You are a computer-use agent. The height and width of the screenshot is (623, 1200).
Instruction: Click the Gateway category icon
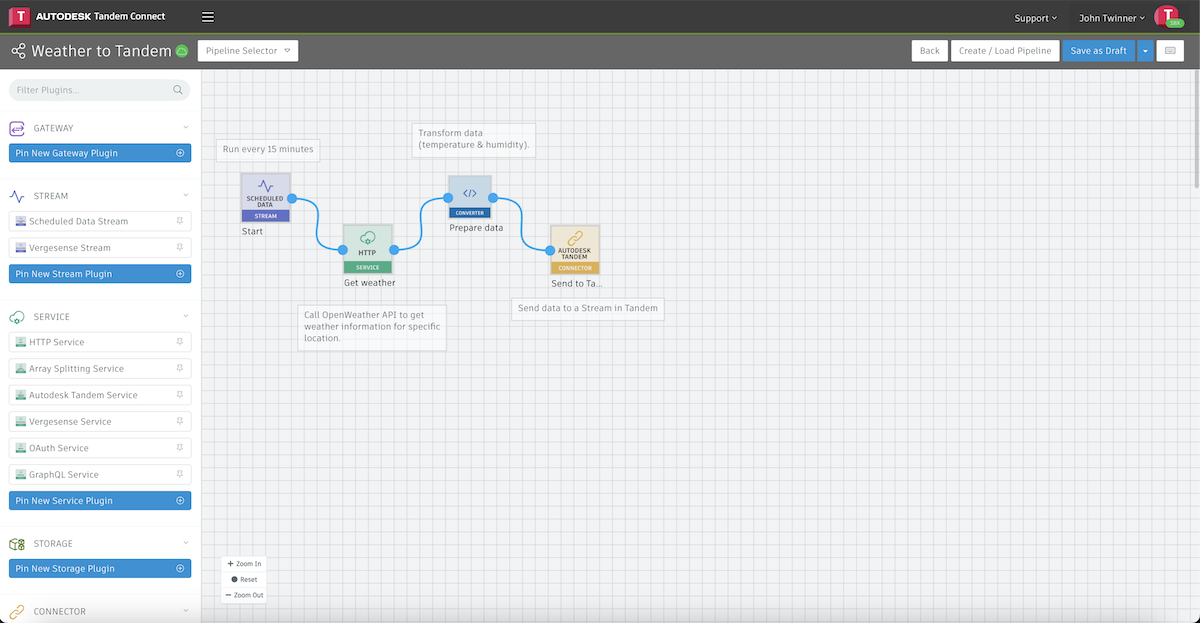(x=17, y=128)
